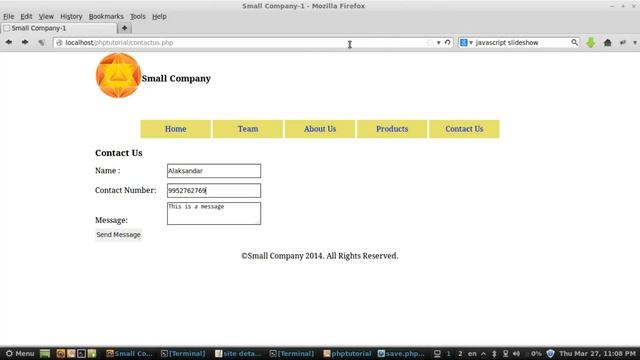Open the History menu
Viewport: 640px width, 360px height.
point(71,16)
